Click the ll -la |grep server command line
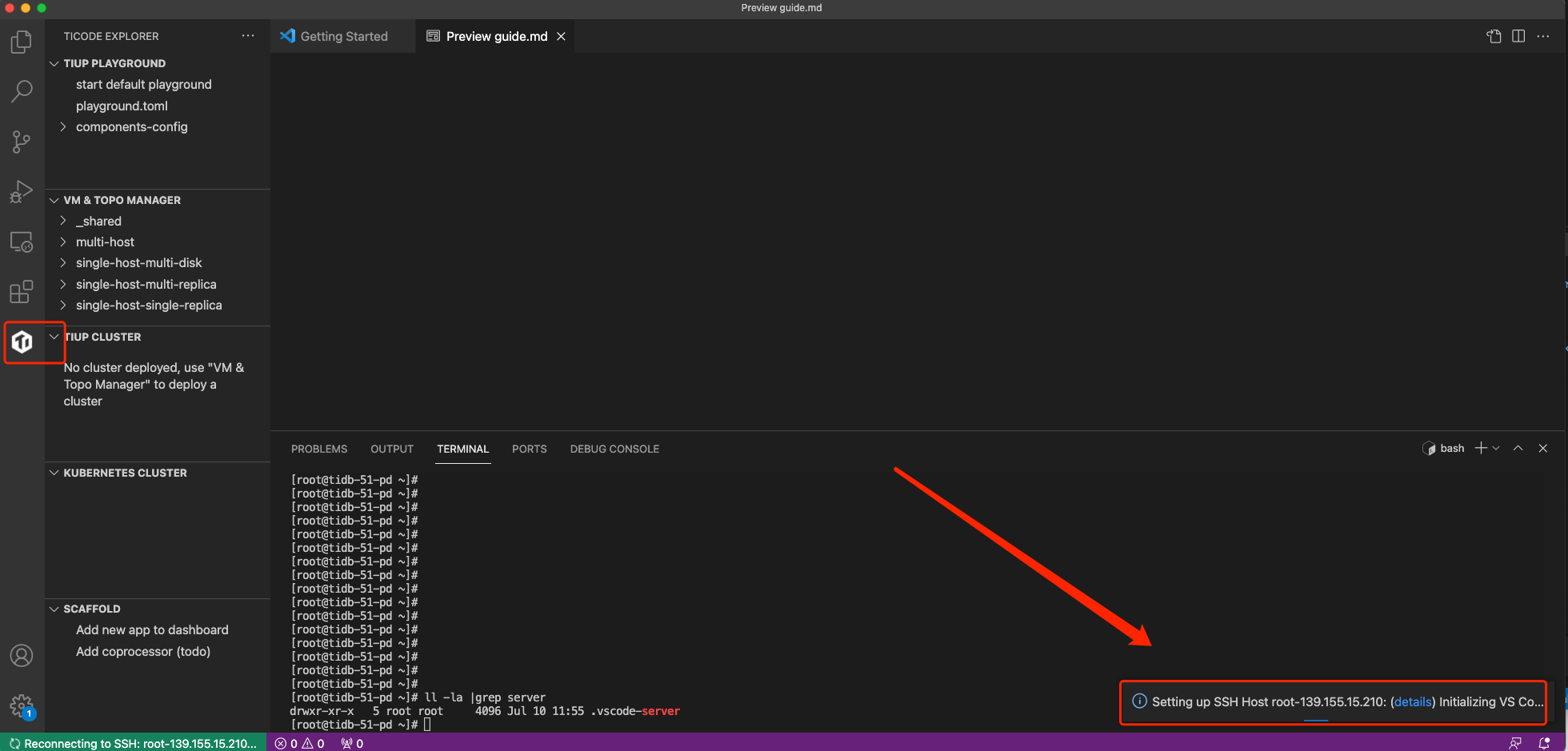Image resolution: width=1568 pixels, height=751 pixels. pyautogui.click(x=418, y=697)
